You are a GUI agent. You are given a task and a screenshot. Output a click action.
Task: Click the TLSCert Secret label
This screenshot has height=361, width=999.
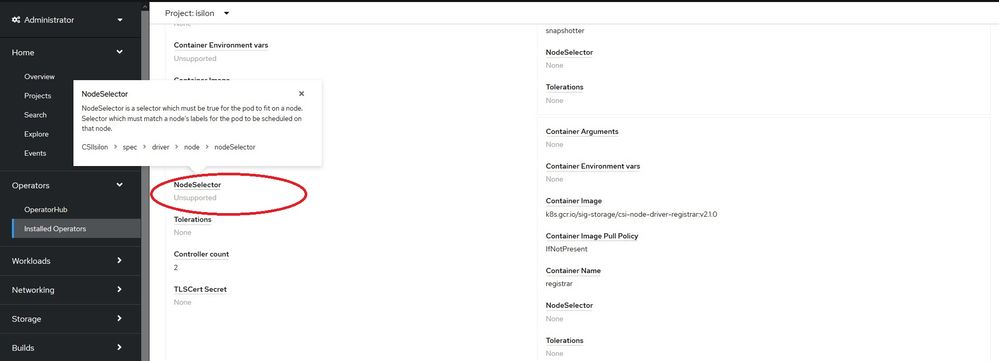(200, 289)
